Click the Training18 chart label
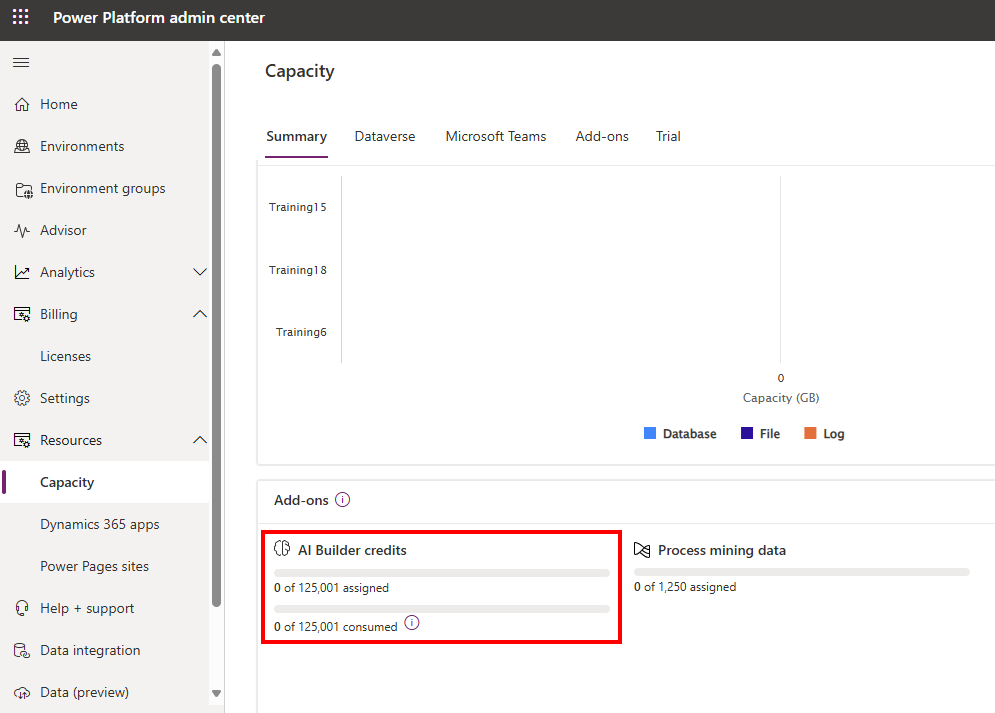995x713 pixels. tap(298, 270)
